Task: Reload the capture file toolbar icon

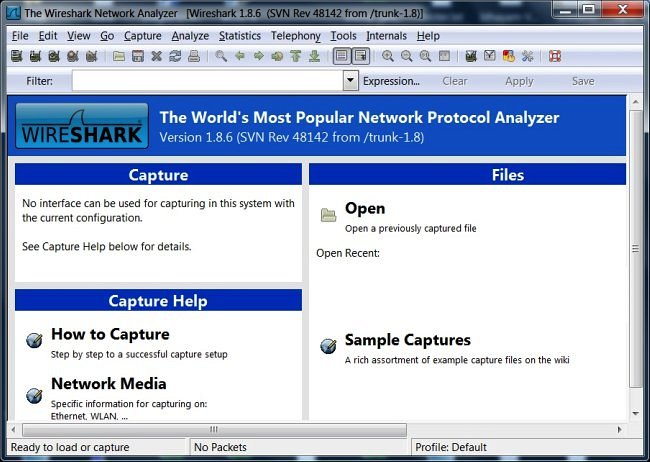Action: [x=175, y=56]
